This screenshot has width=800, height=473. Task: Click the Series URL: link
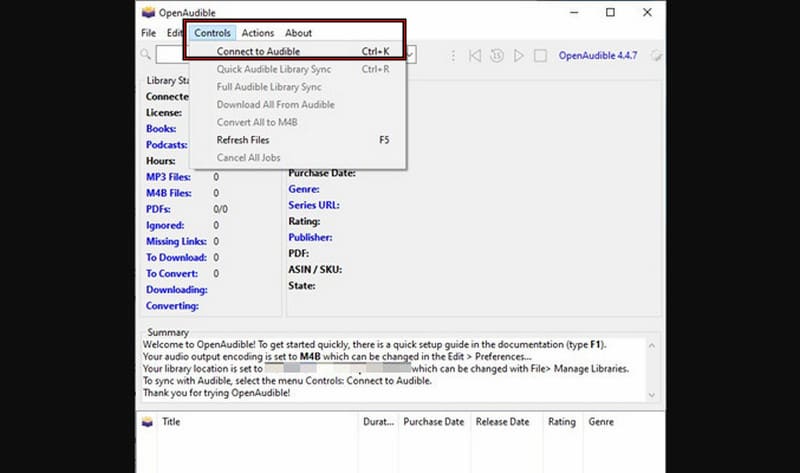314,205
